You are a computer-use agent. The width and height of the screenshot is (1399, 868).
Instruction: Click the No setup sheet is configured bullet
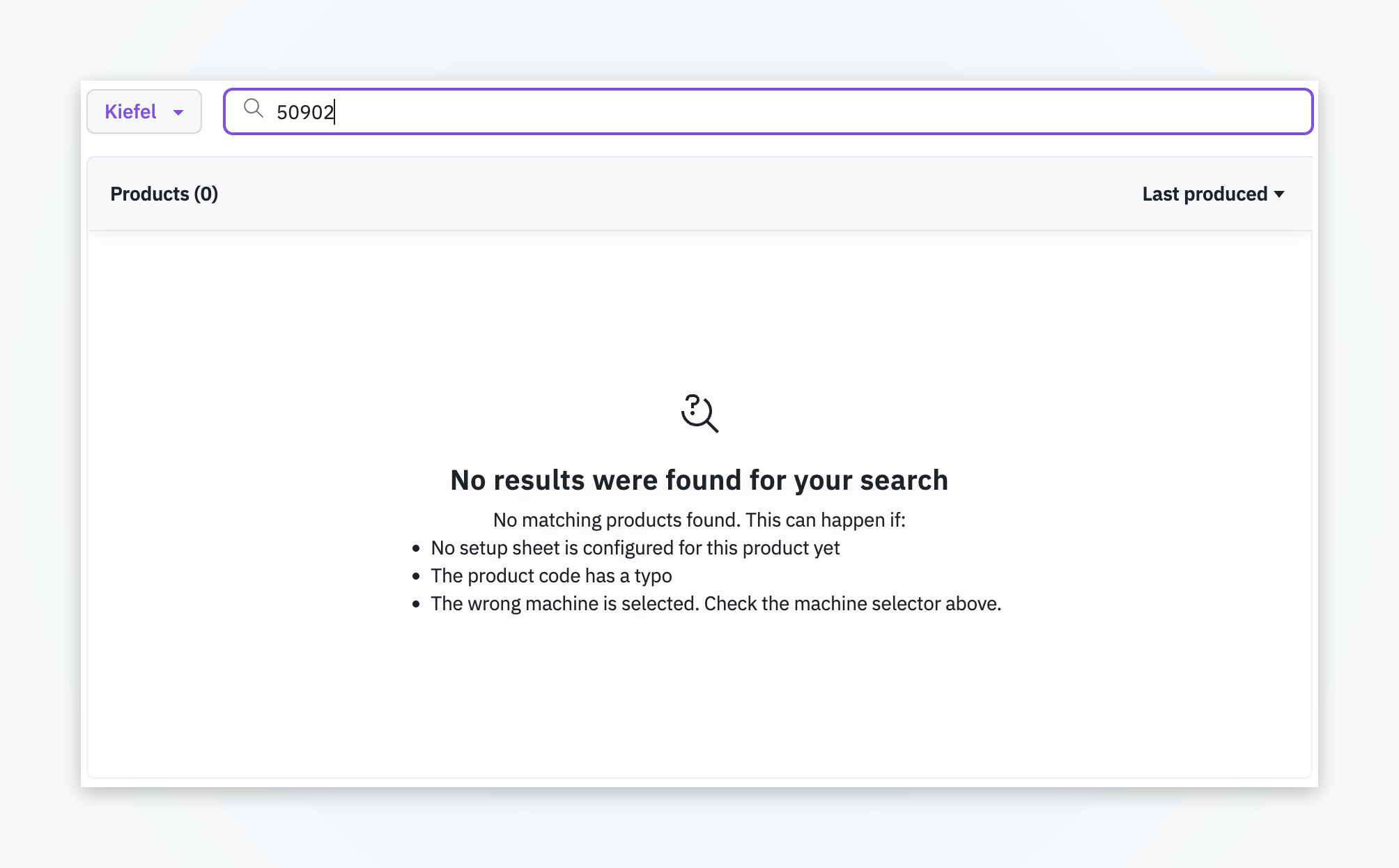click(635, 548)
